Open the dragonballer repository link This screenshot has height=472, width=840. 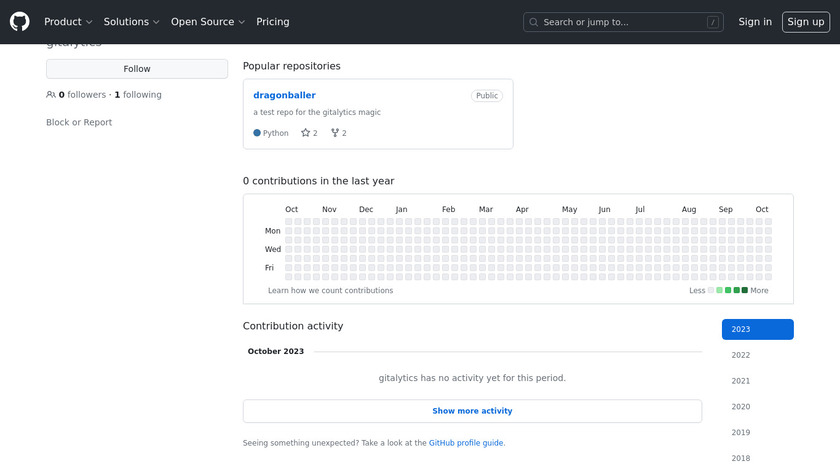(x=284, y=95)
